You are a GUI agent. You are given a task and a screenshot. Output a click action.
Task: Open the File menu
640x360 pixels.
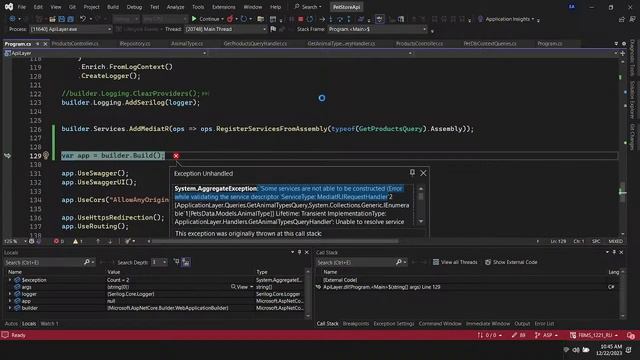pos(22,7)
